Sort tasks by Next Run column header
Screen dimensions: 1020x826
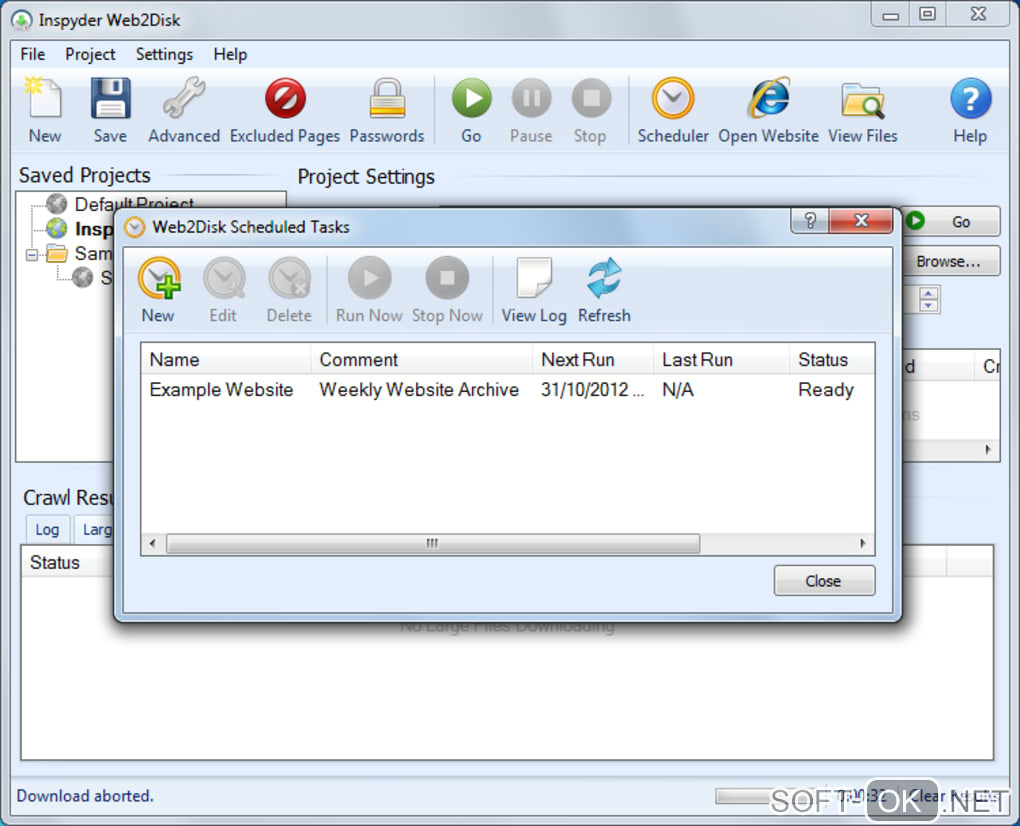[x=593, y=360]
